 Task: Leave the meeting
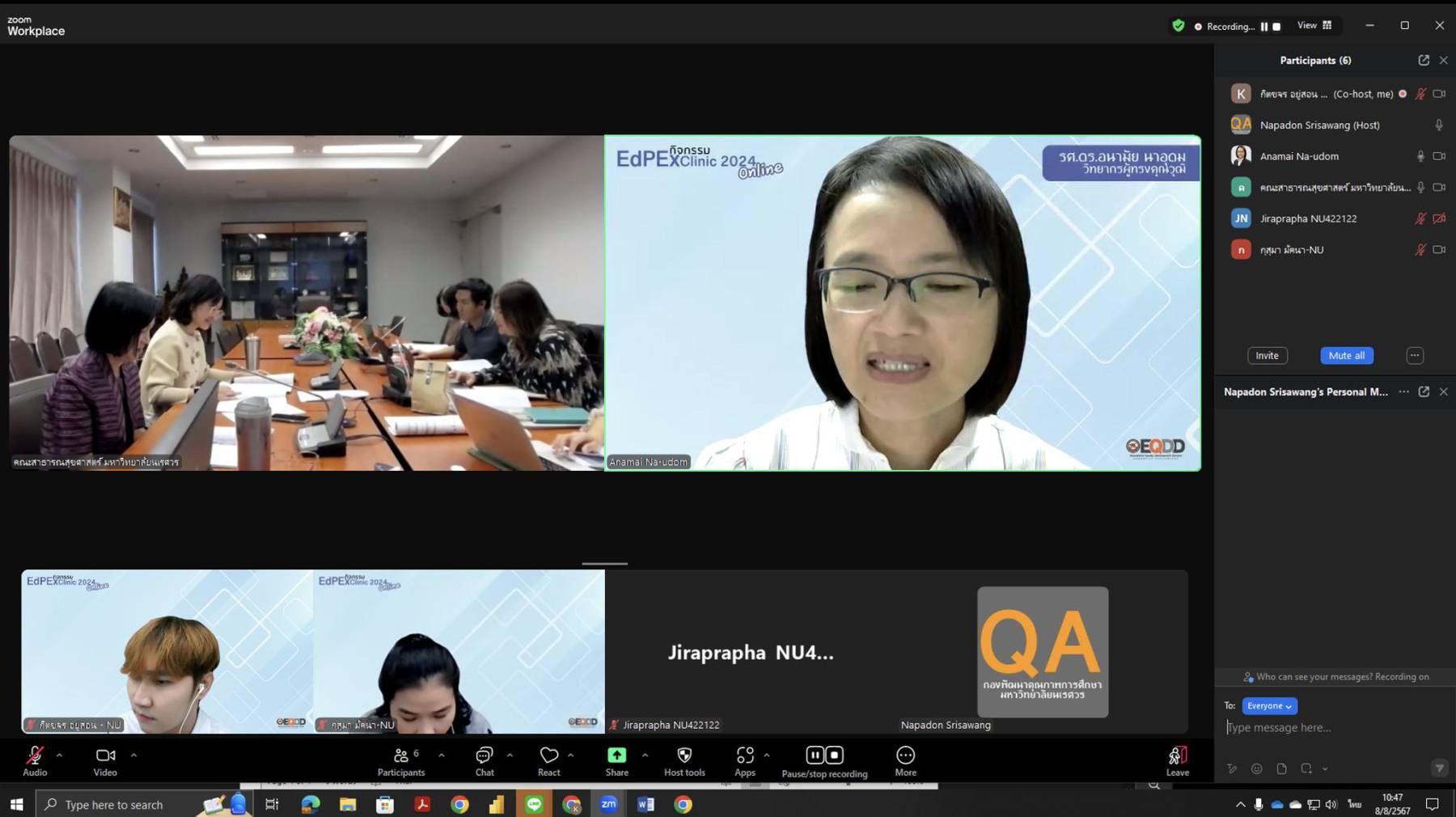(x=1178, y=760)
